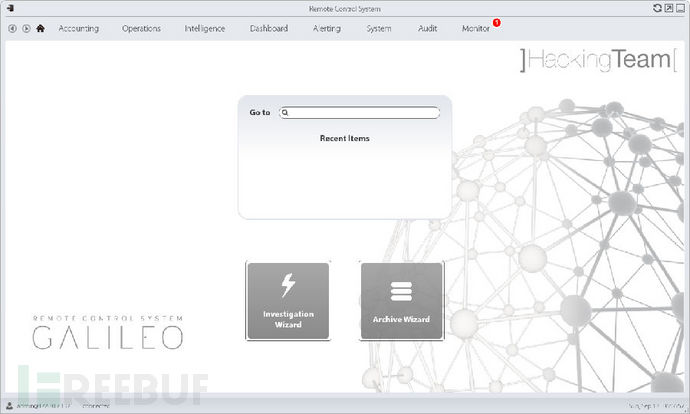Click the logout icon in the title bar
690x414 pixels.
click(10, 8)
